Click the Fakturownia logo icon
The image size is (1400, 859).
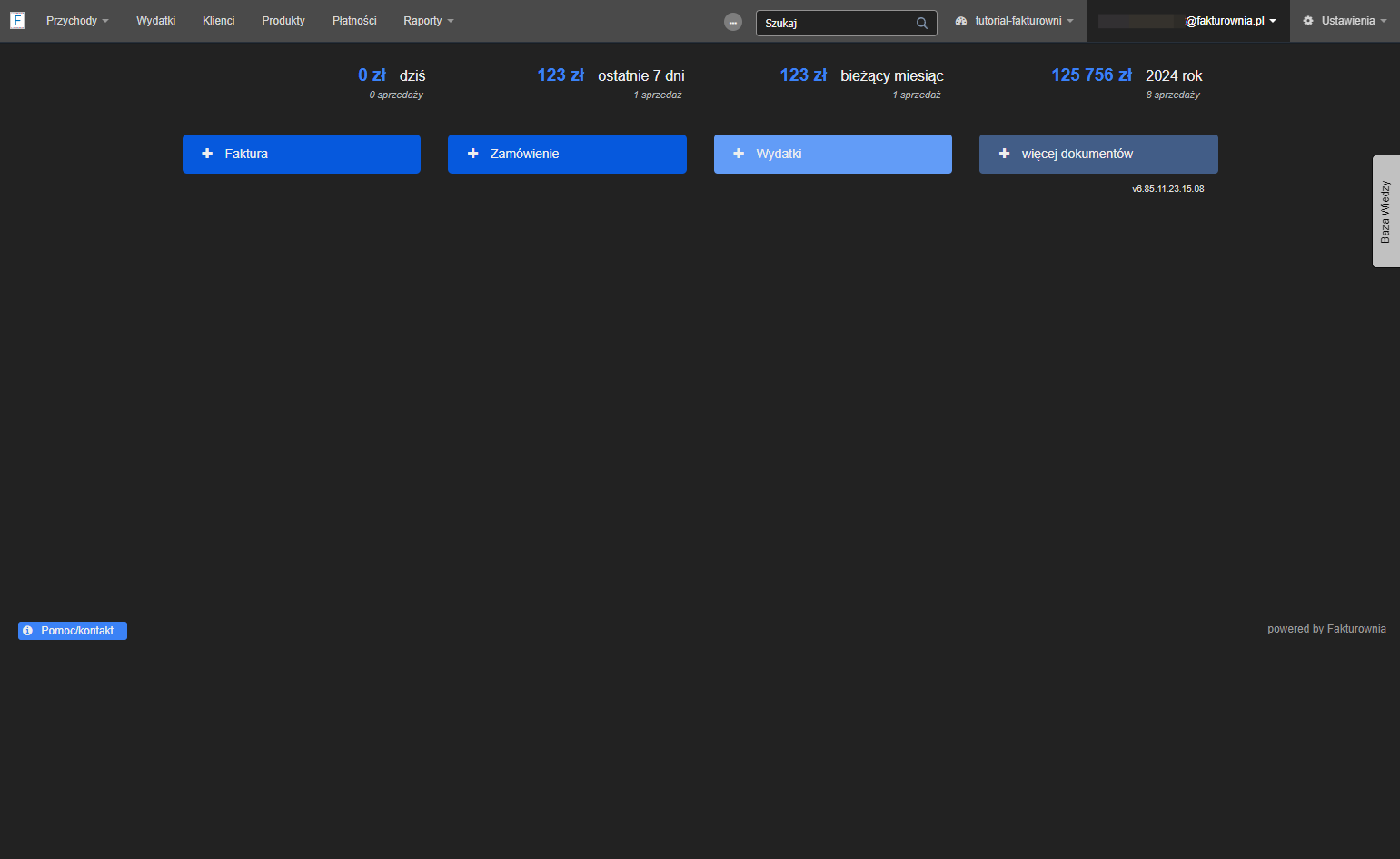click(x=17, y=20)
